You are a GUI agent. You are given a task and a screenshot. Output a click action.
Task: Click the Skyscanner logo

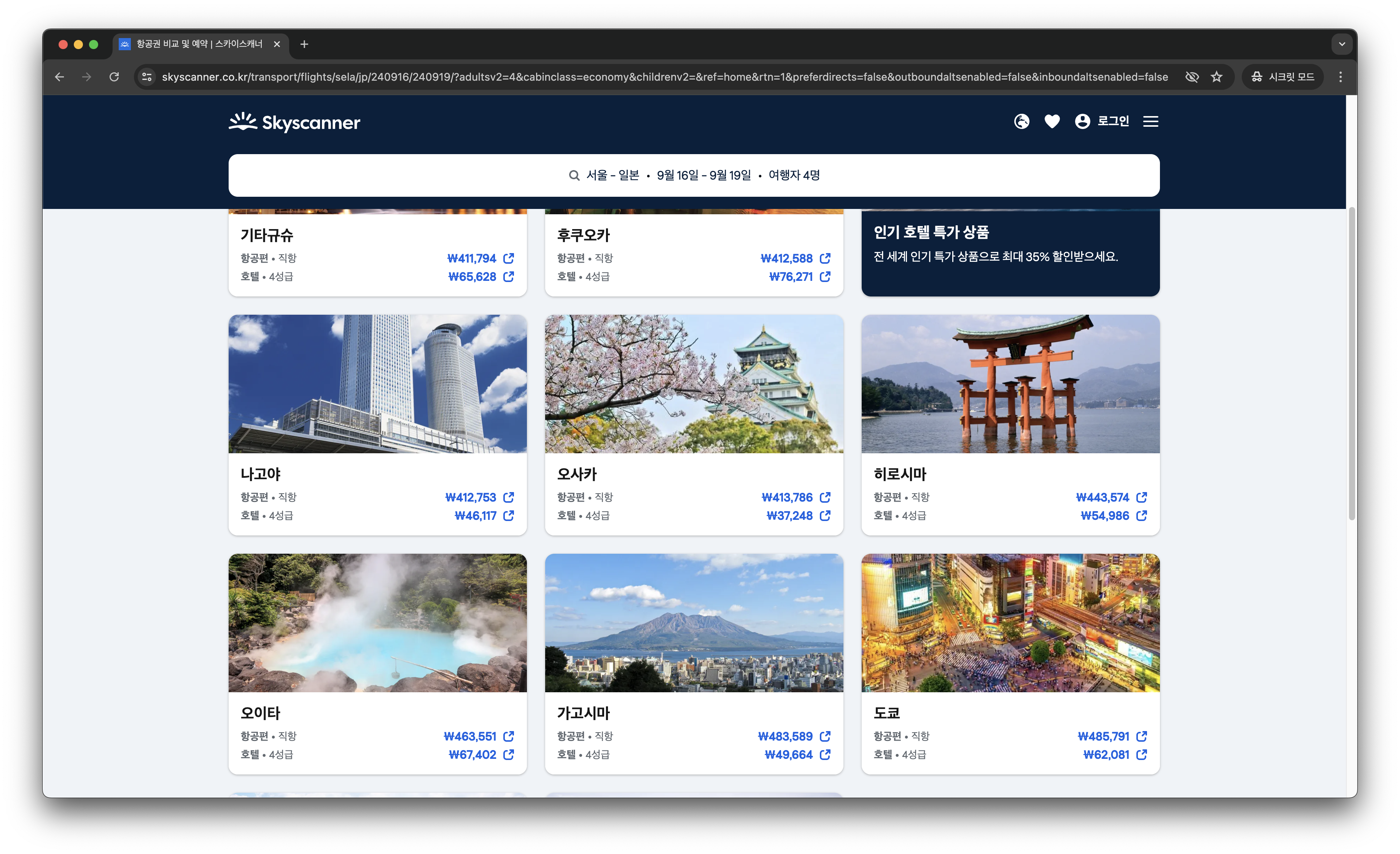(294, 122)
